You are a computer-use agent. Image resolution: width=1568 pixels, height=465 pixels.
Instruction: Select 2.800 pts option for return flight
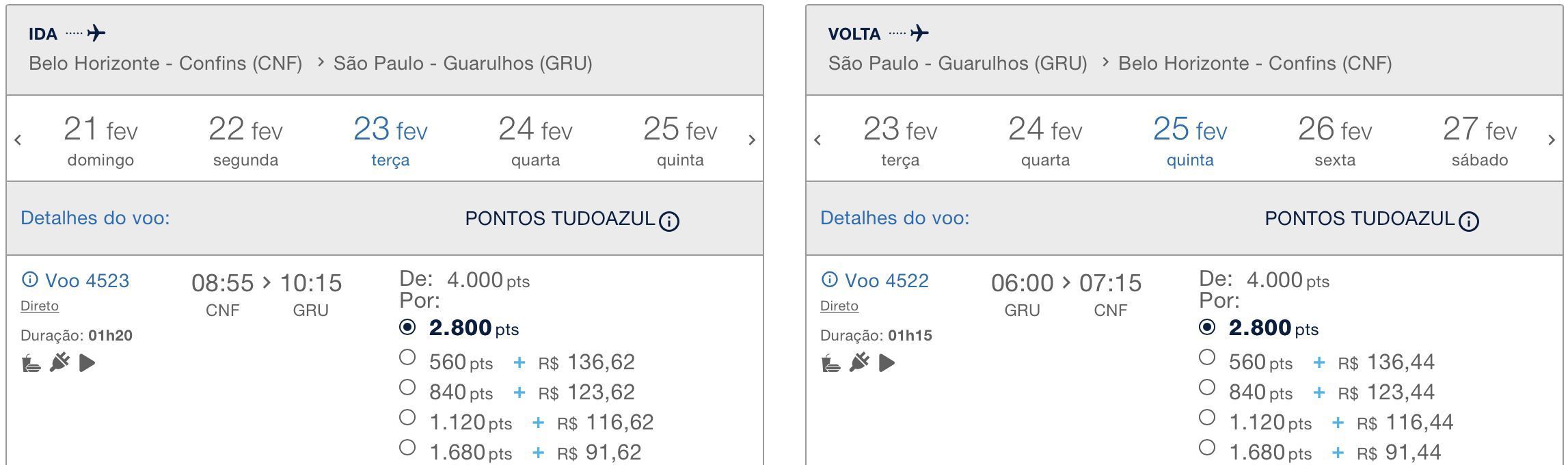(1207, 327)
